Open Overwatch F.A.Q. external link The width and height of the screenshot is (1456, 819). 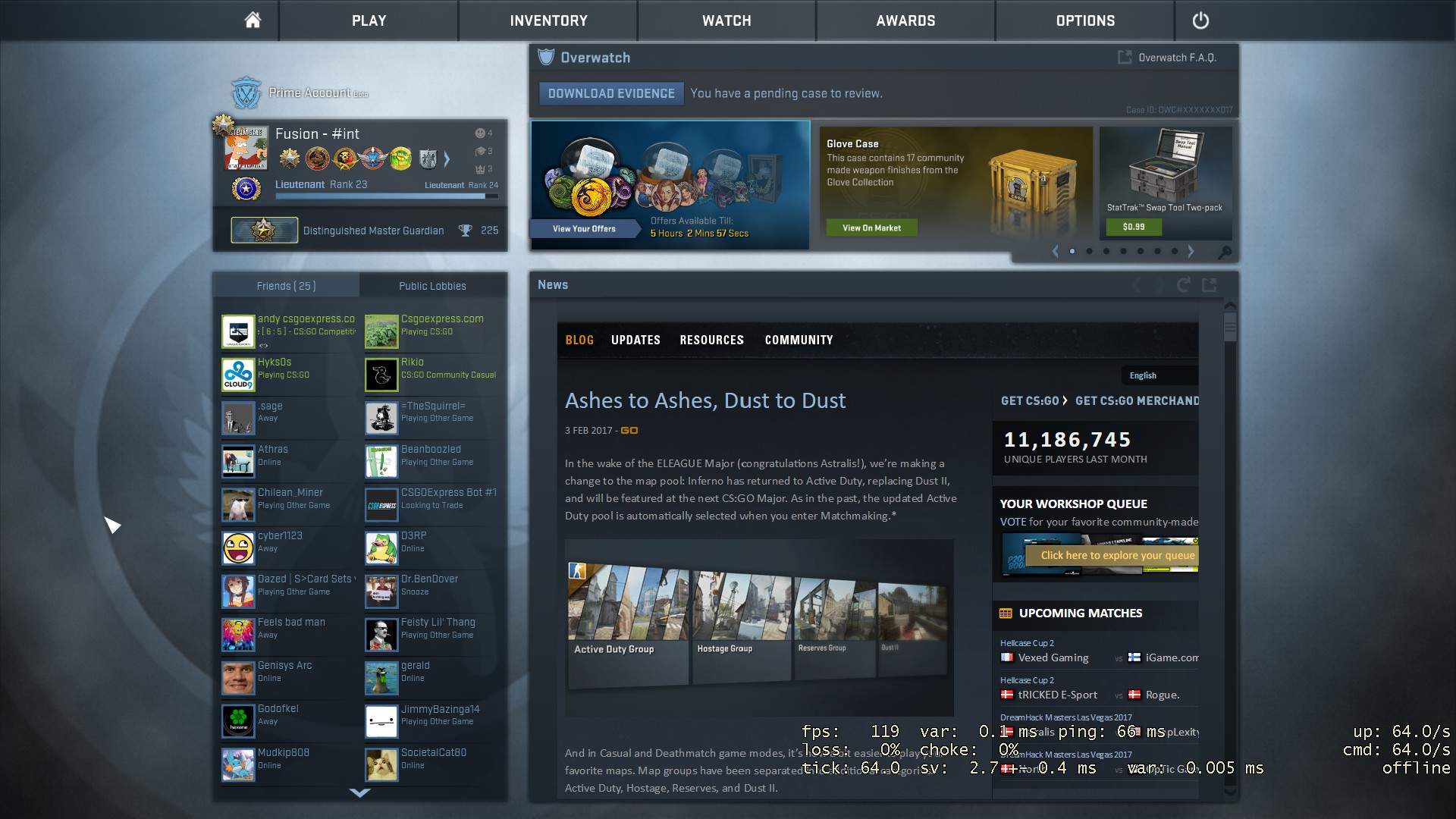1168,58
